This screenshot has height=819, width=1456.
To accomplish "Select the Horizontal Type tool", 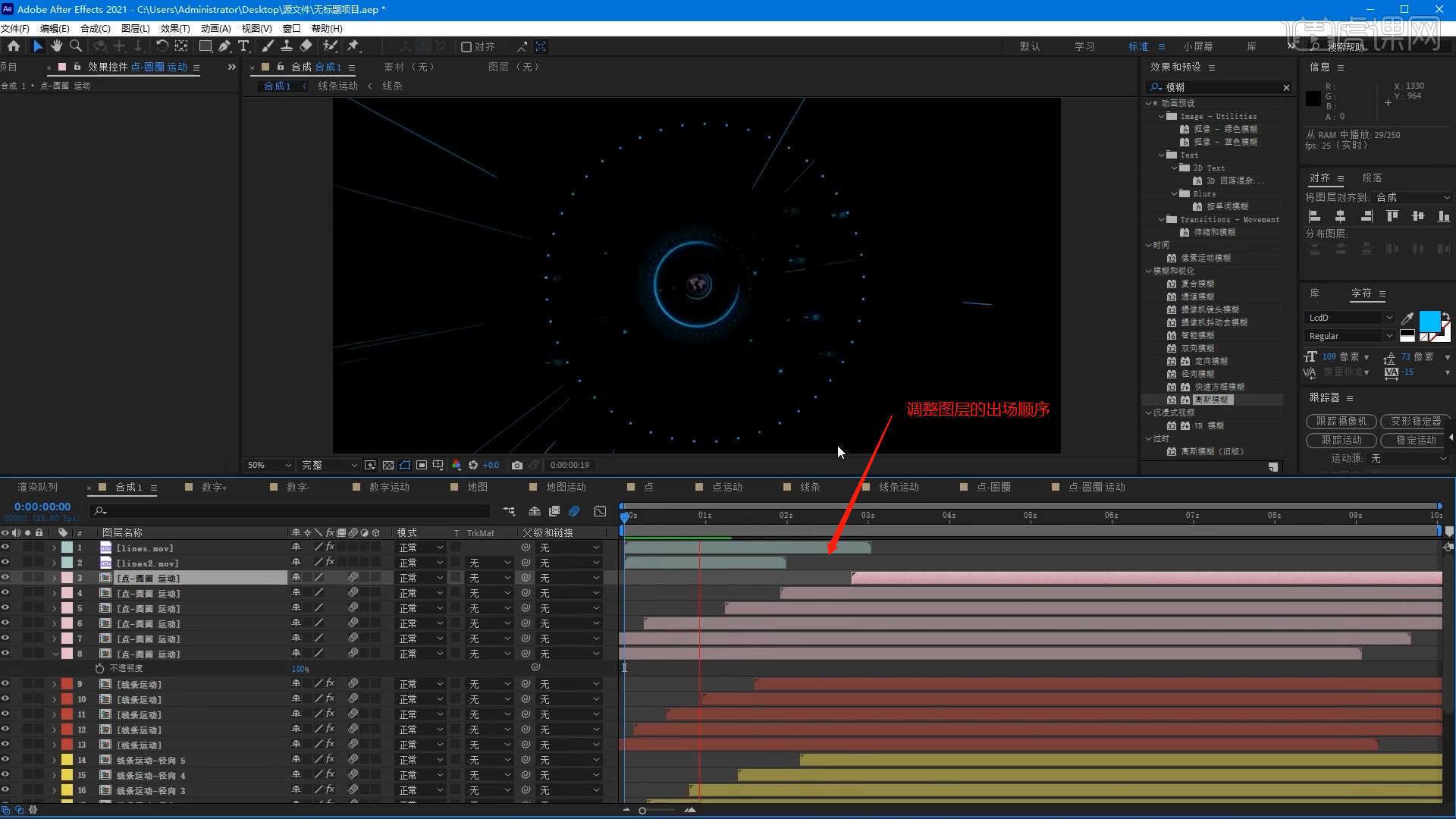I will (243, 46).
